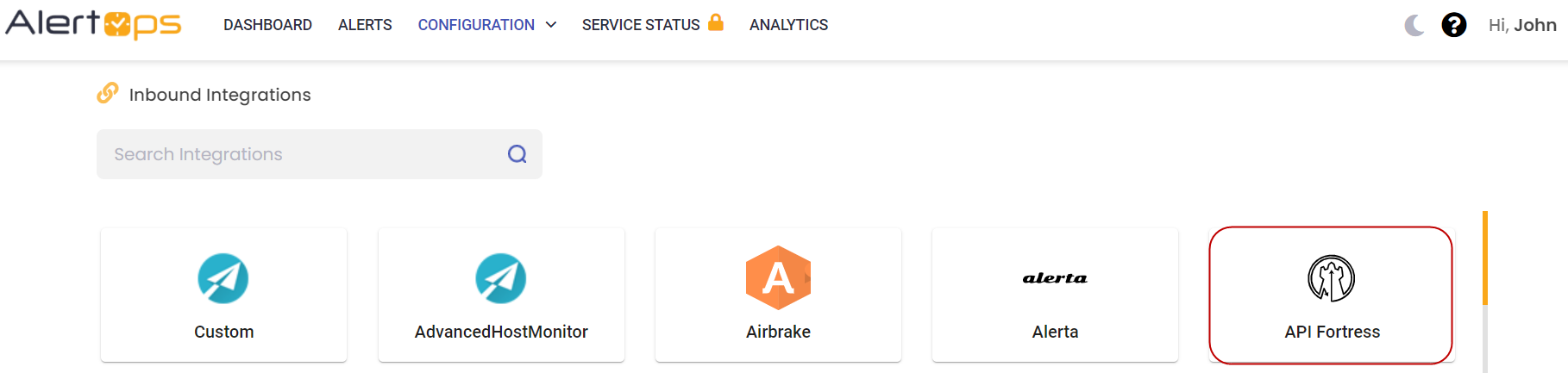Click the Configuration menu label
The width and height of the screenshot is (1568, 373).
coord(476,25)
